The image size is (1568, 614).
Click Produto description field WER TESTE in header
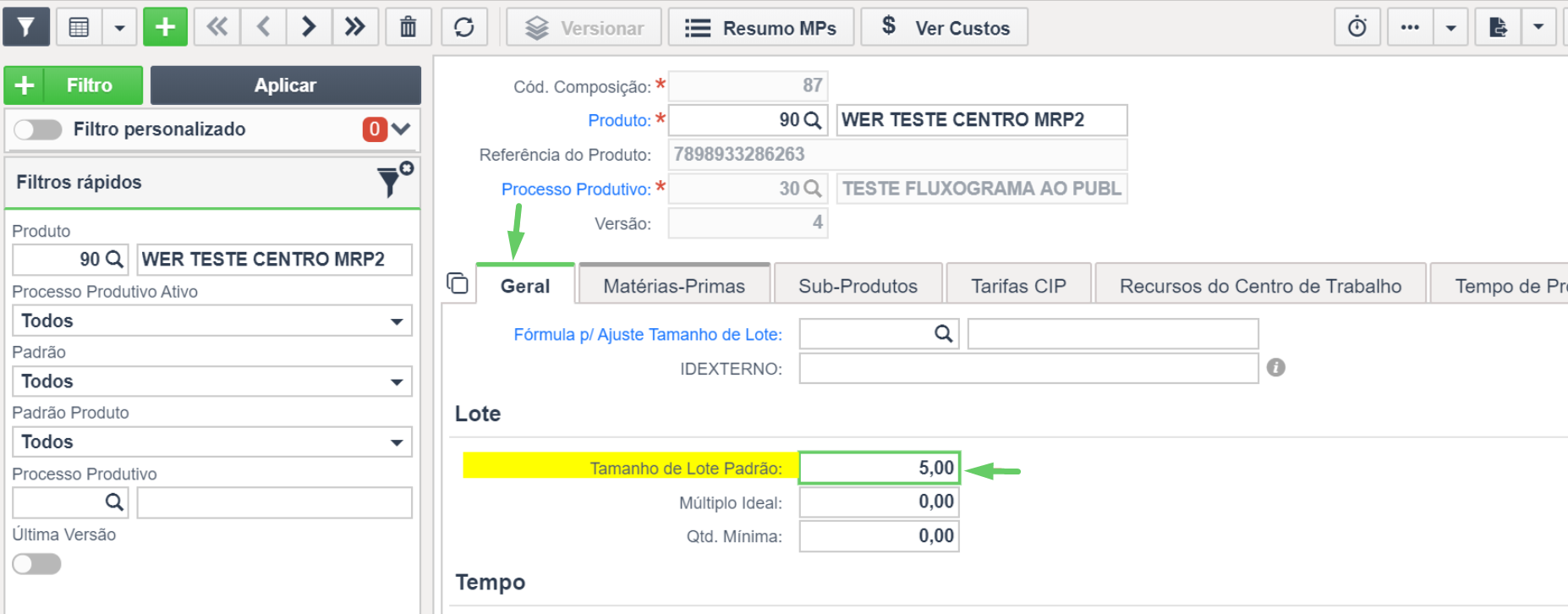pyautogui.click(x=982, y=120)
